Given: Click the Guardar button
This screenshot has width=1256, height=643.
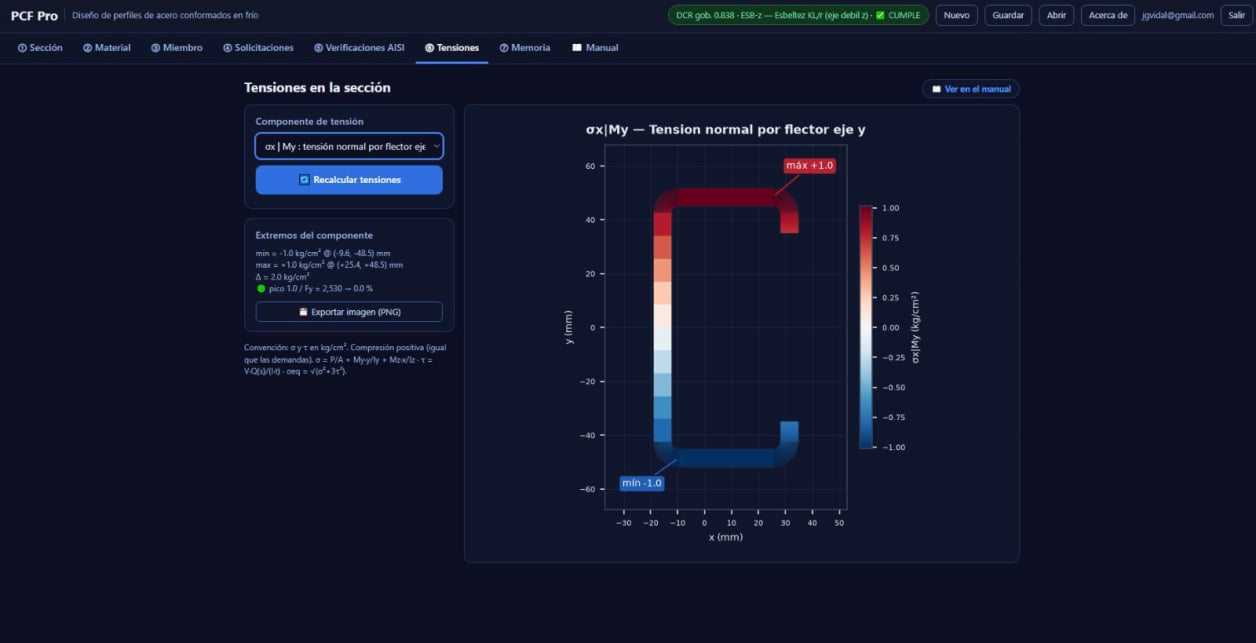Looking at the screenshot, I should pos(1008,15).
